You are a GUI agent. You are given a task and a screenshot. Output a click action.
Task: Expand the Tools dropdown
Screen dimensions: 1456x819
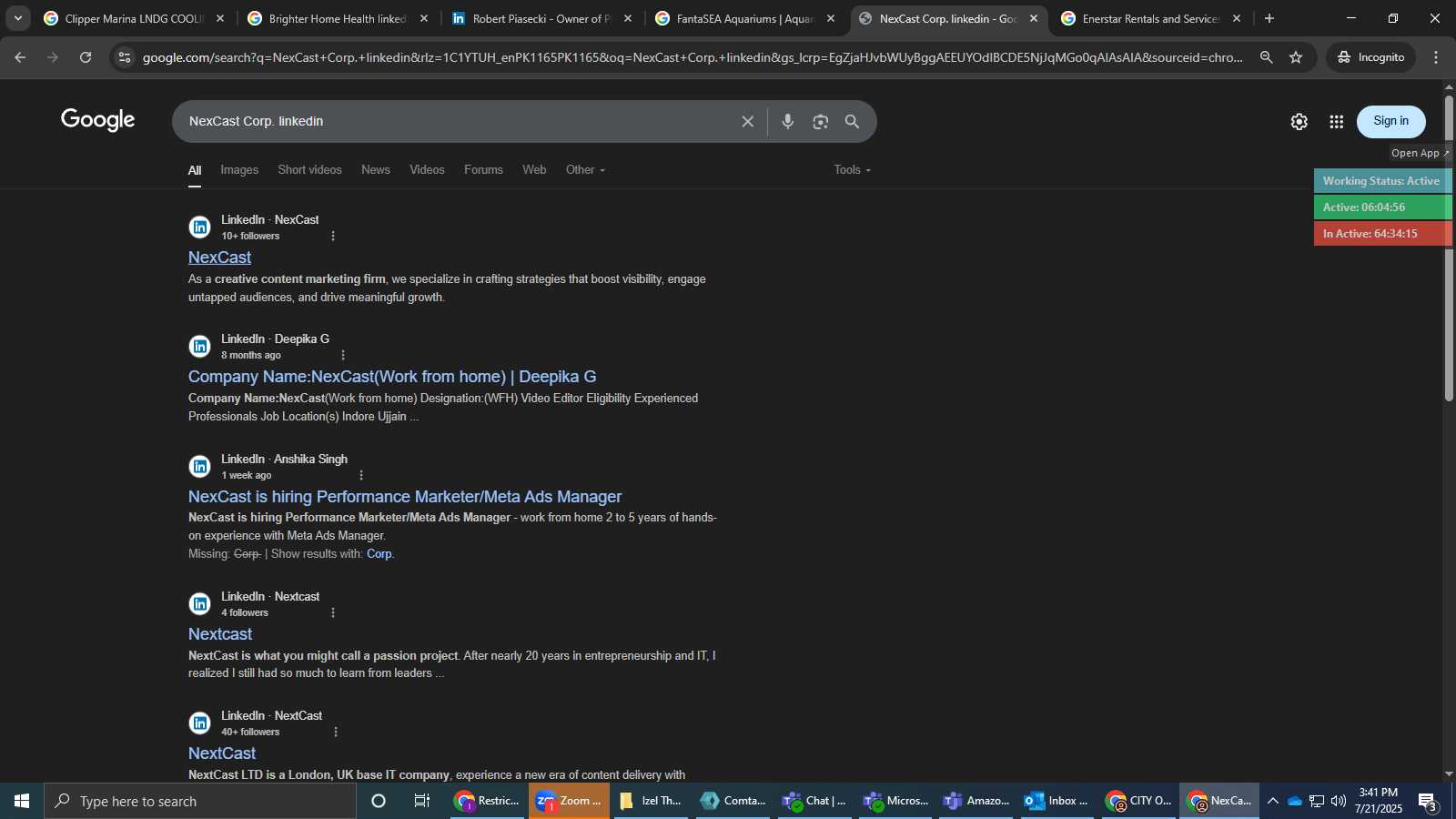coord(852,169)
